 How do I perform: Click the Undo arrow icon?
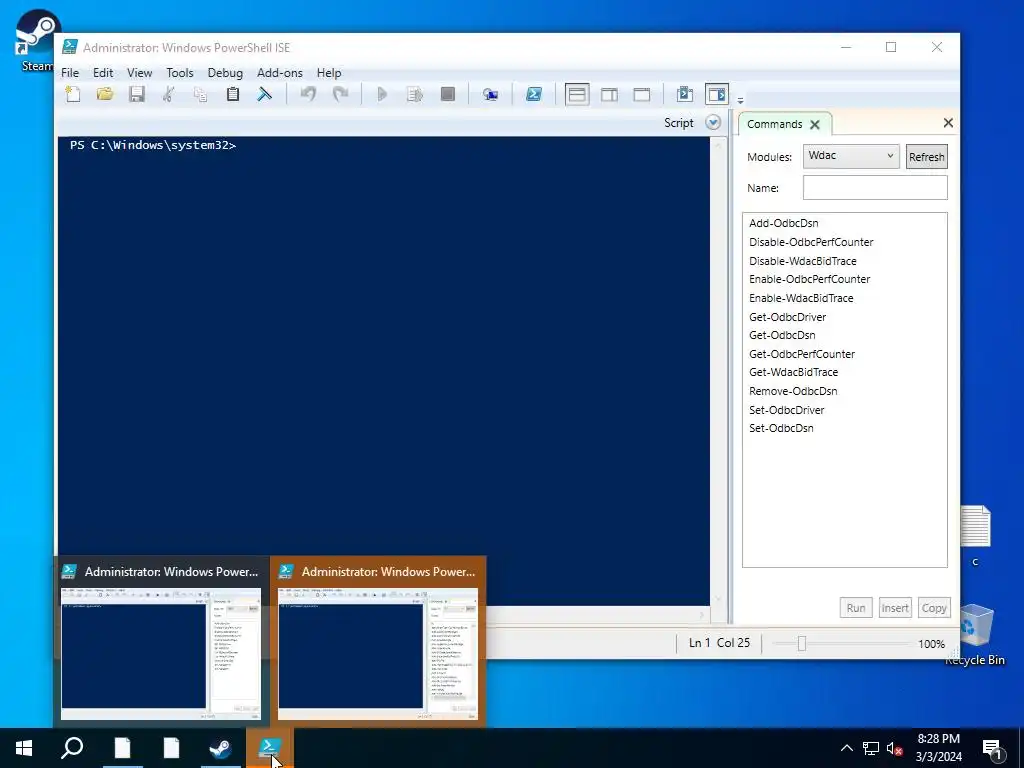(x=308, y=94)
